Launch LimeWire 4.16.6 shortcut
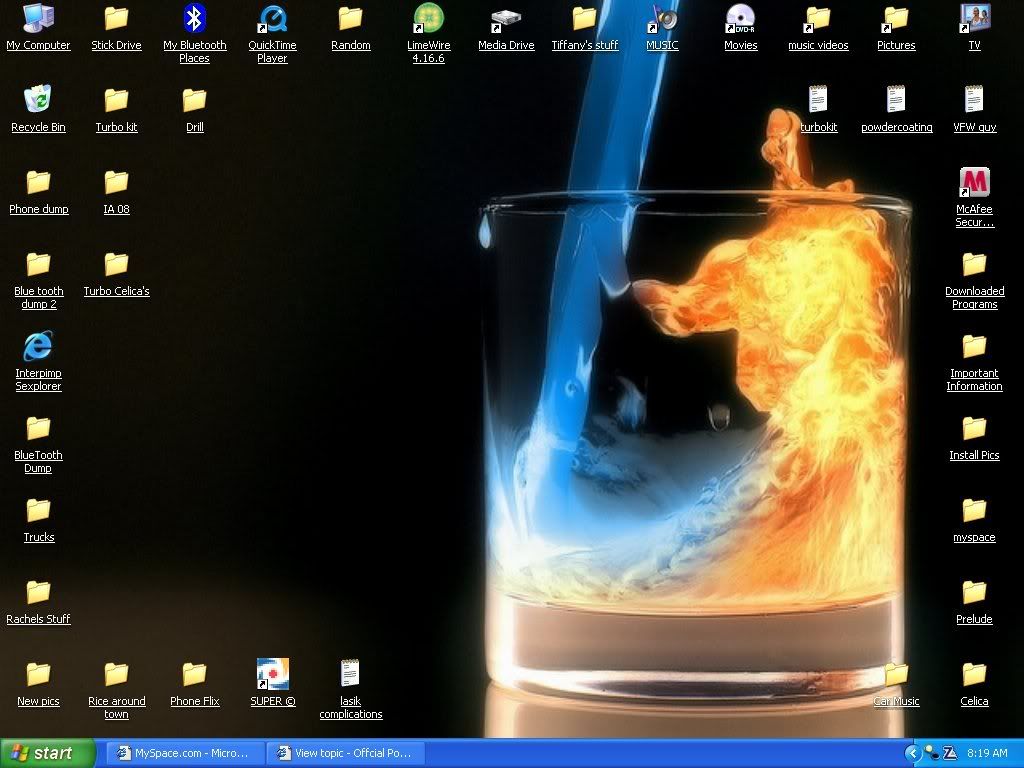The height and width of the screenshot is (768, 1024). pos(428,19)
